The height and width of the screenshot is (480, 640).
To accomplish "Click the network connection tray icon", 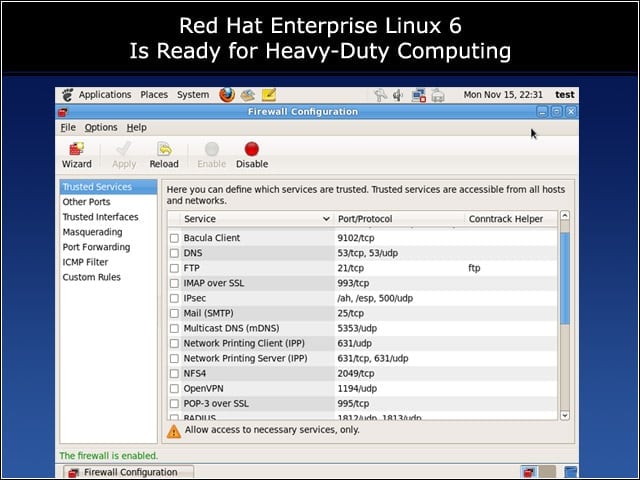I will click(418, 95).
